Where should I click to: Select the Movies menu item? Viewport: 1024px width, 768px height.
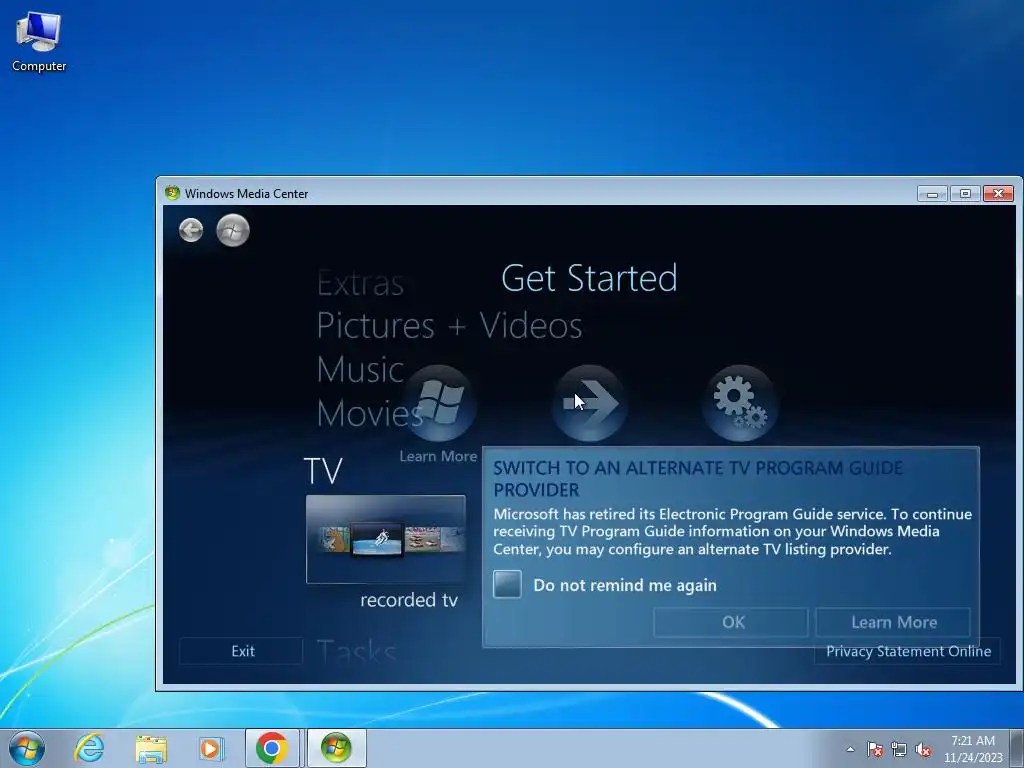click(370, 413)
